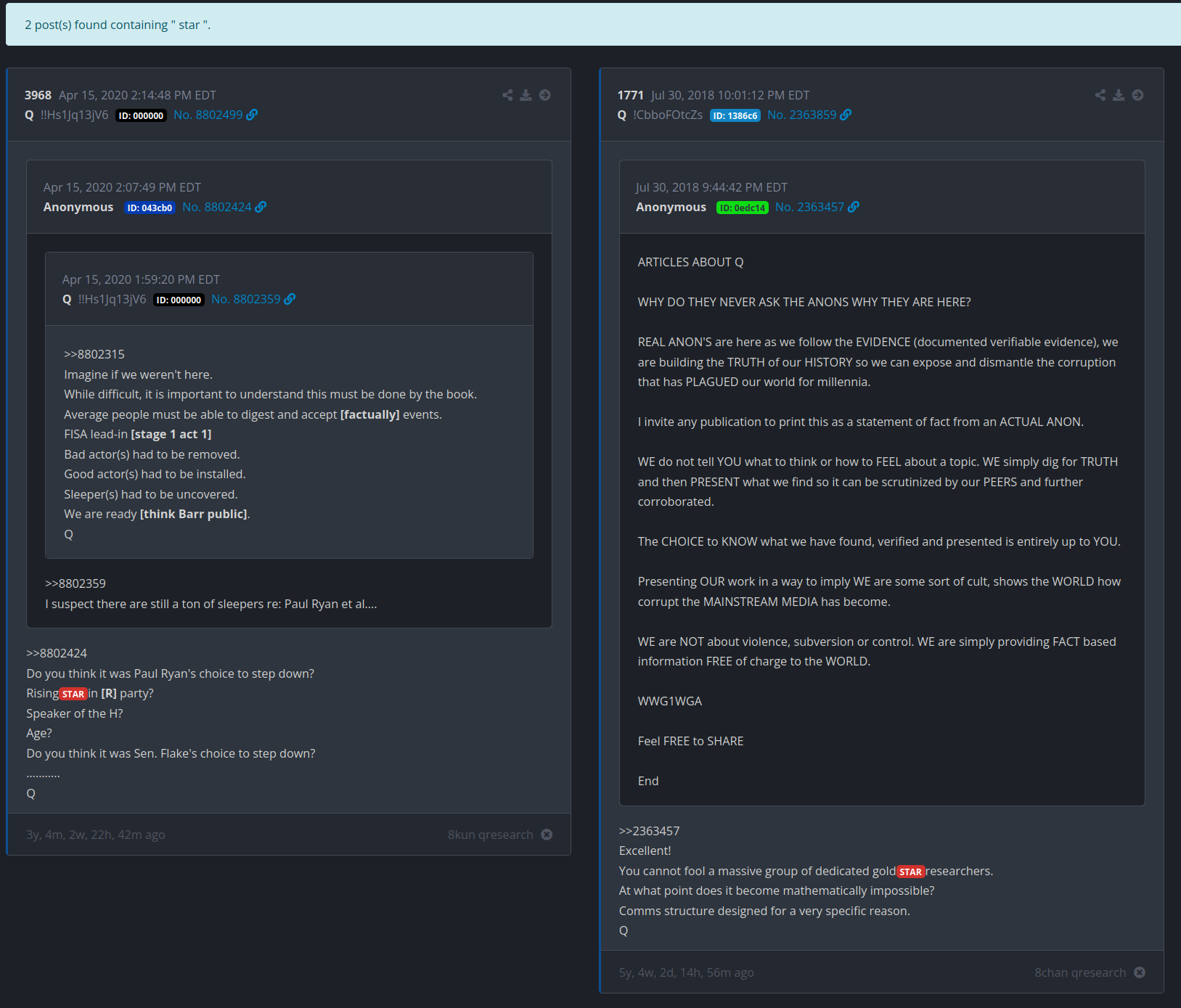The width and height of the screenshot is (1181, 1008).
Task: Download post 3968 via download icon
Action: click(526, 95)
